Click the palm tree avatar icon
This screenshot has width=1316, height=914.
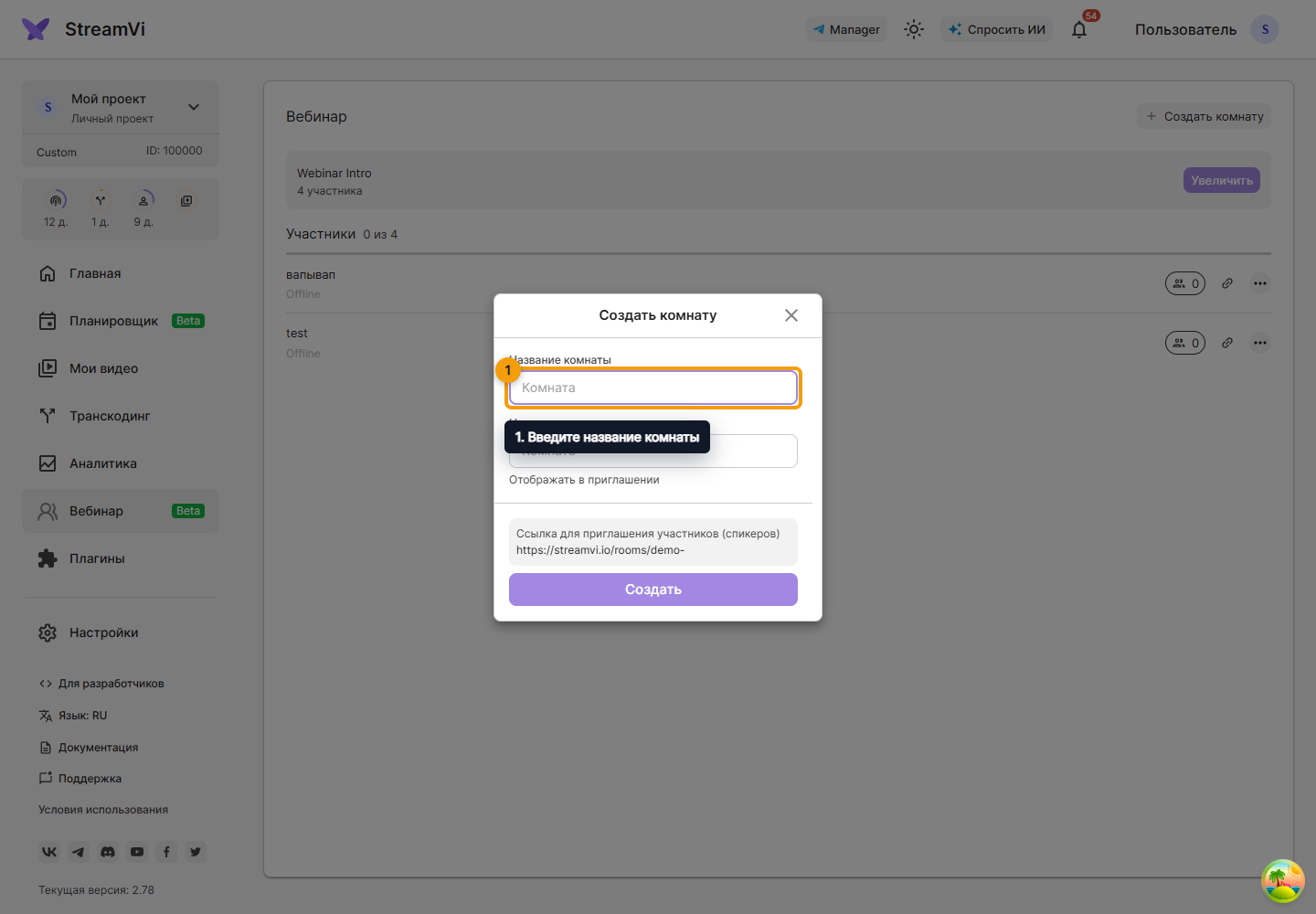coord(1283,881)
